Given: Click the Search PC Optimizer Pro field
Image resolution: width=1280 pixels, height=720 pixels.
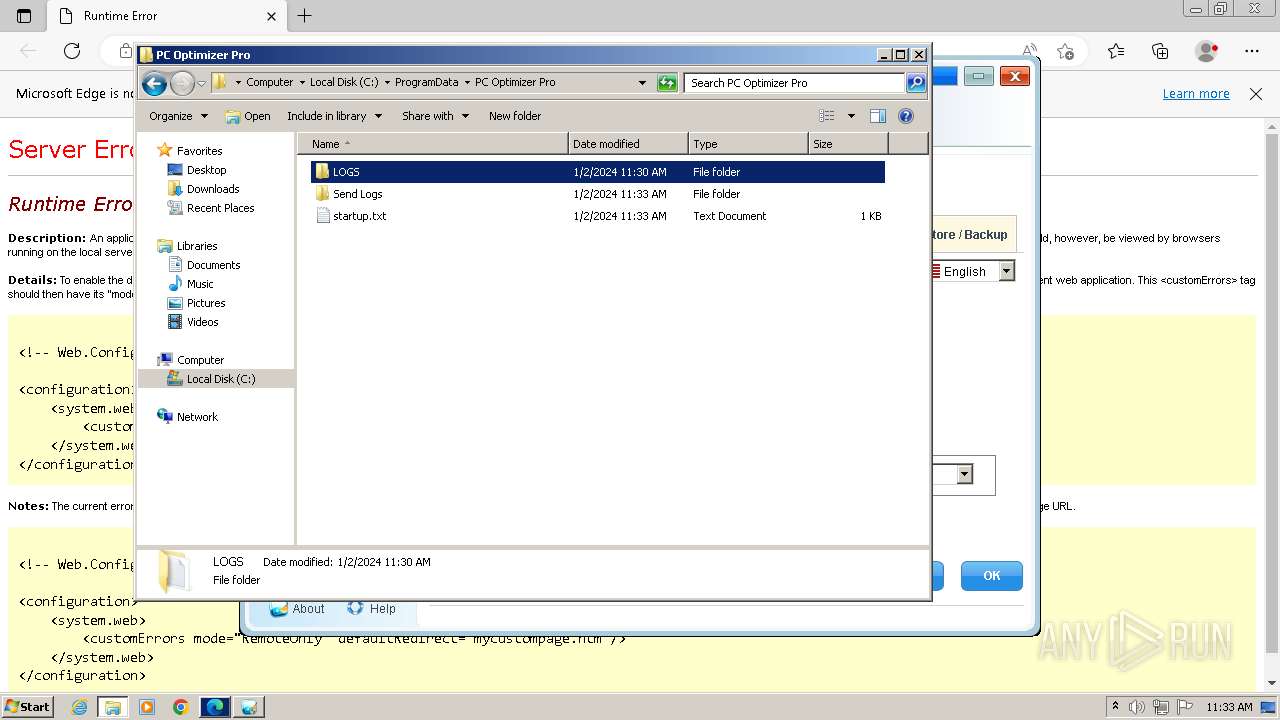Looking at the screenshot, I should point(795,83).
